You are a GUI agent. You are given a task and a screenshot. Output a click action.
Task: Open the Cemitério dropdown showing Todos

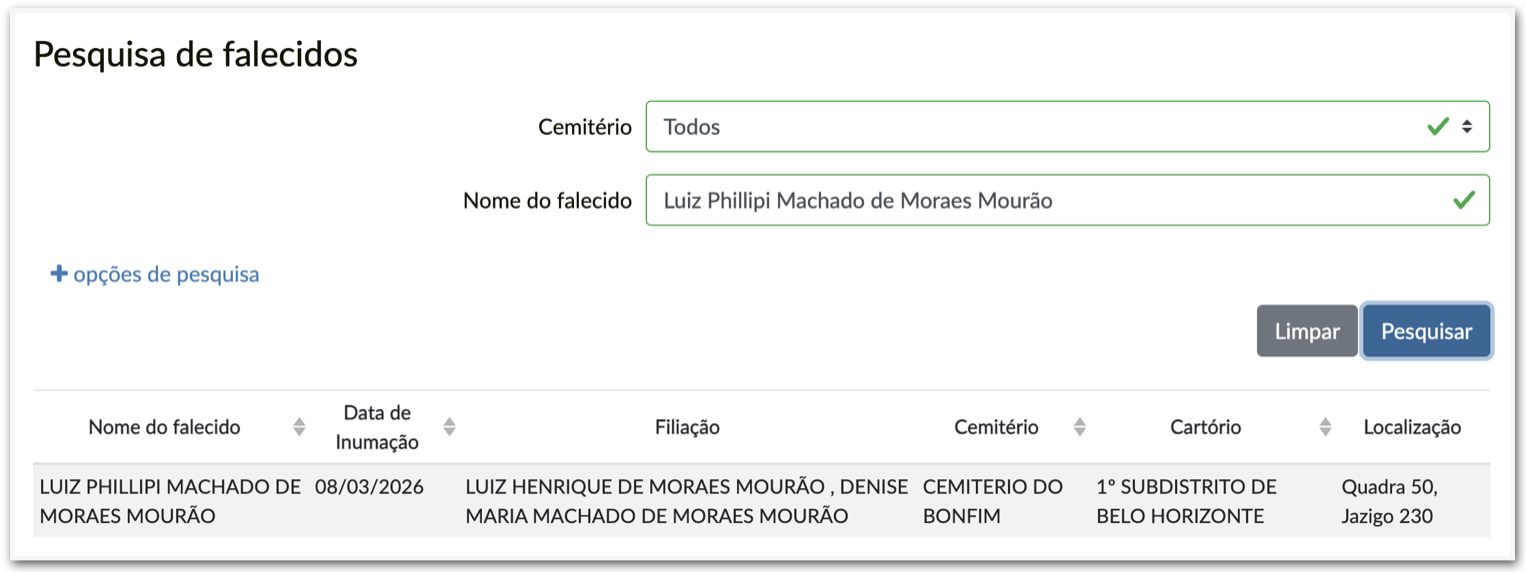point(1040,127)
